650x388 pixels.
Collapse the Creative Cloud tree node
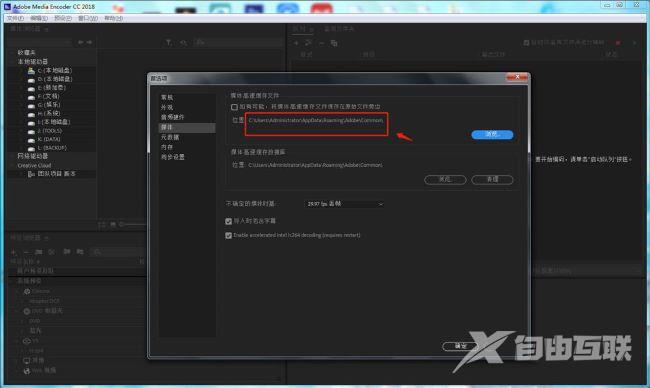(x=13, y=165)
